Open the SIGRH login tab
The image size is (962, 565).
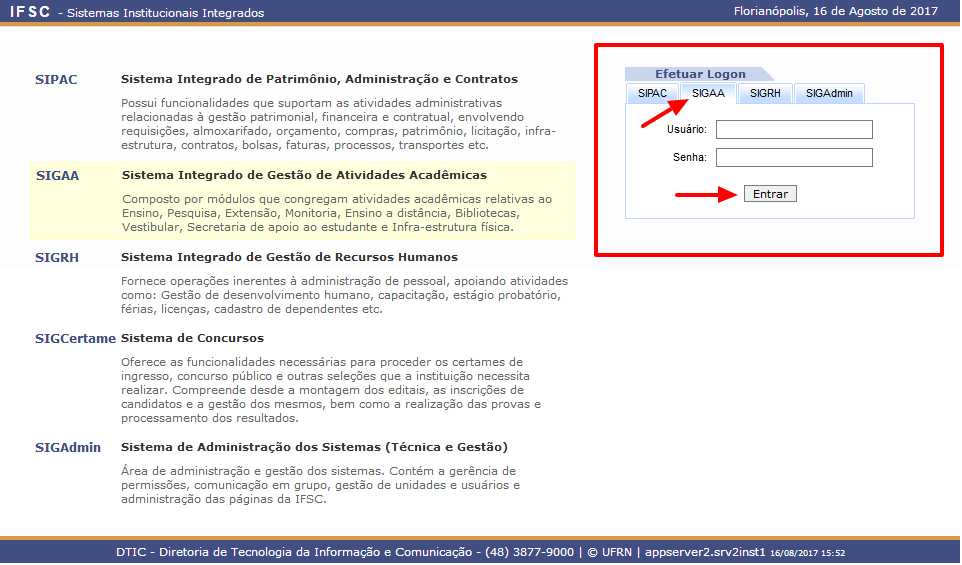765,93
